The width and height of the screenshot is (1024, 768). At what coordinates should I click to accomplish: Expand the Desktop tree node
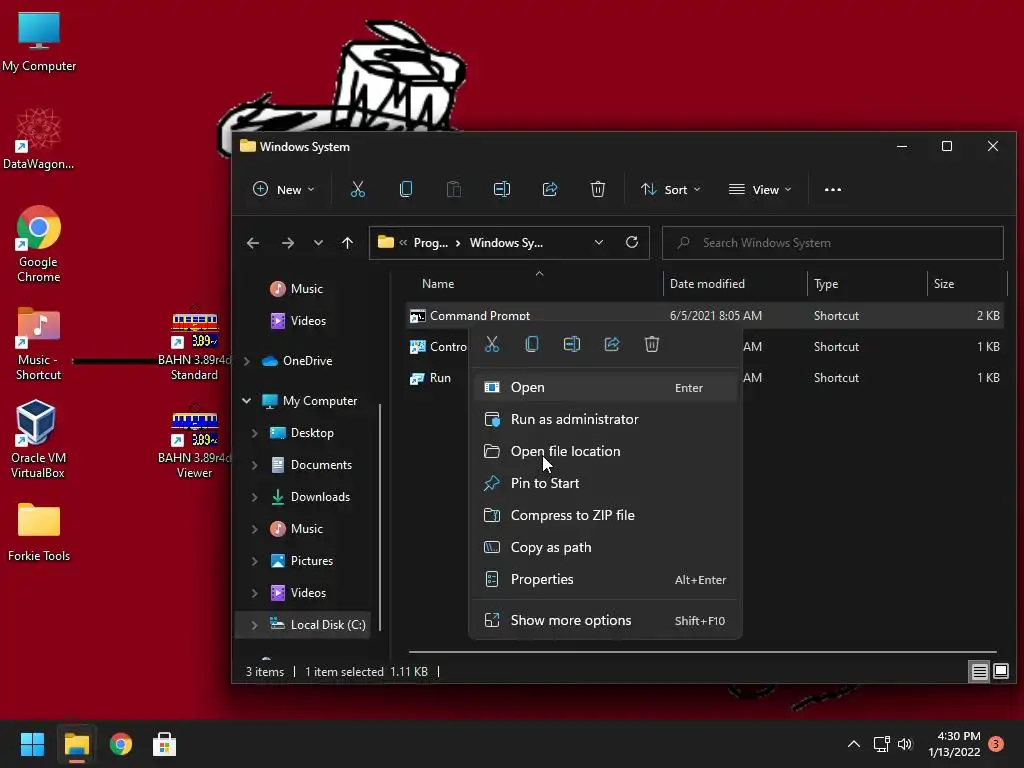(255, 433)
